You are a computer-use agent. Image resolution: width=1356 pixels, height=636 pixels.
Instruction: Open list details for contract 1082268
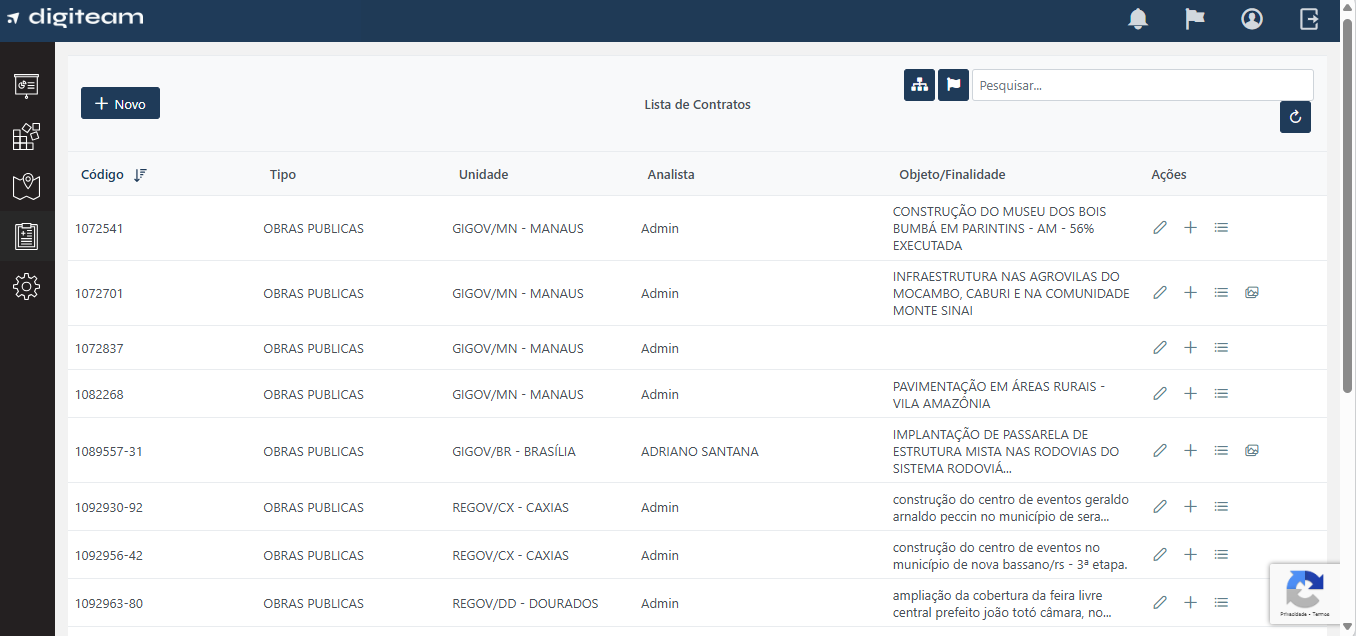click(1221, 394)
